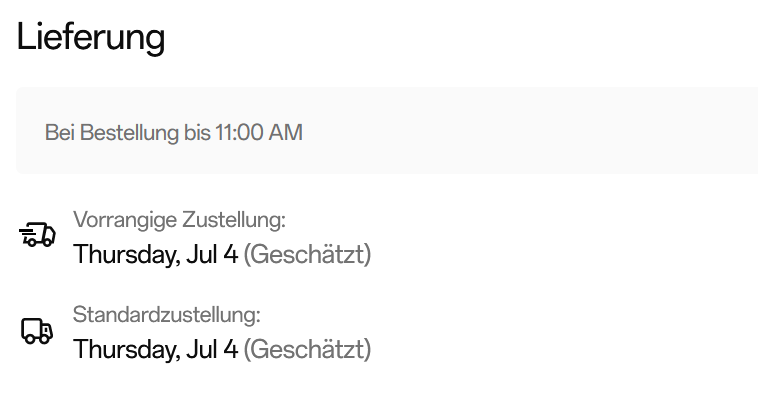Click the word "bis" in cutoff notice
The width and height of the screenshot is (758, 411).
click(197, 132)
